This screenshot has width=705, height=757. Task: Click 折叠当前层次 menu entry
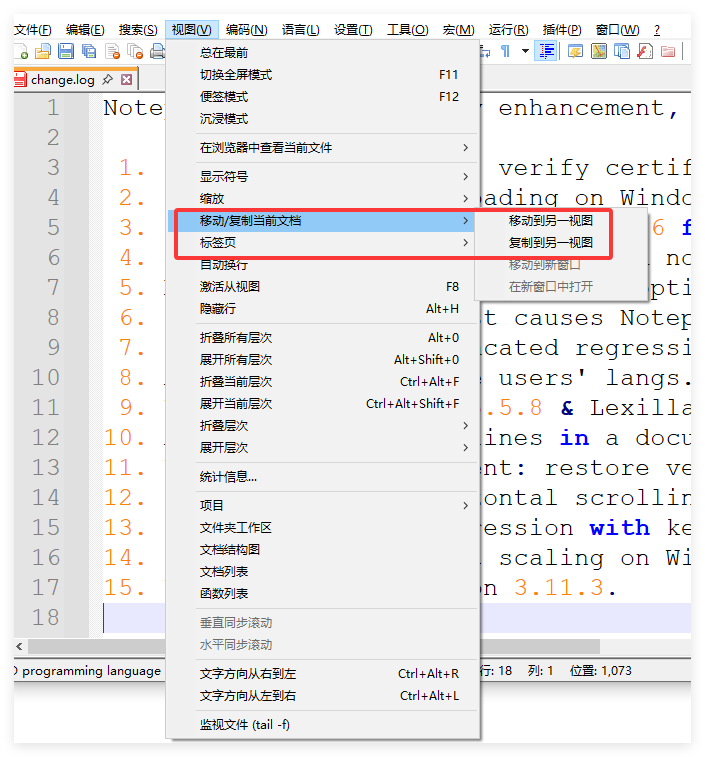tap(323, 382)
